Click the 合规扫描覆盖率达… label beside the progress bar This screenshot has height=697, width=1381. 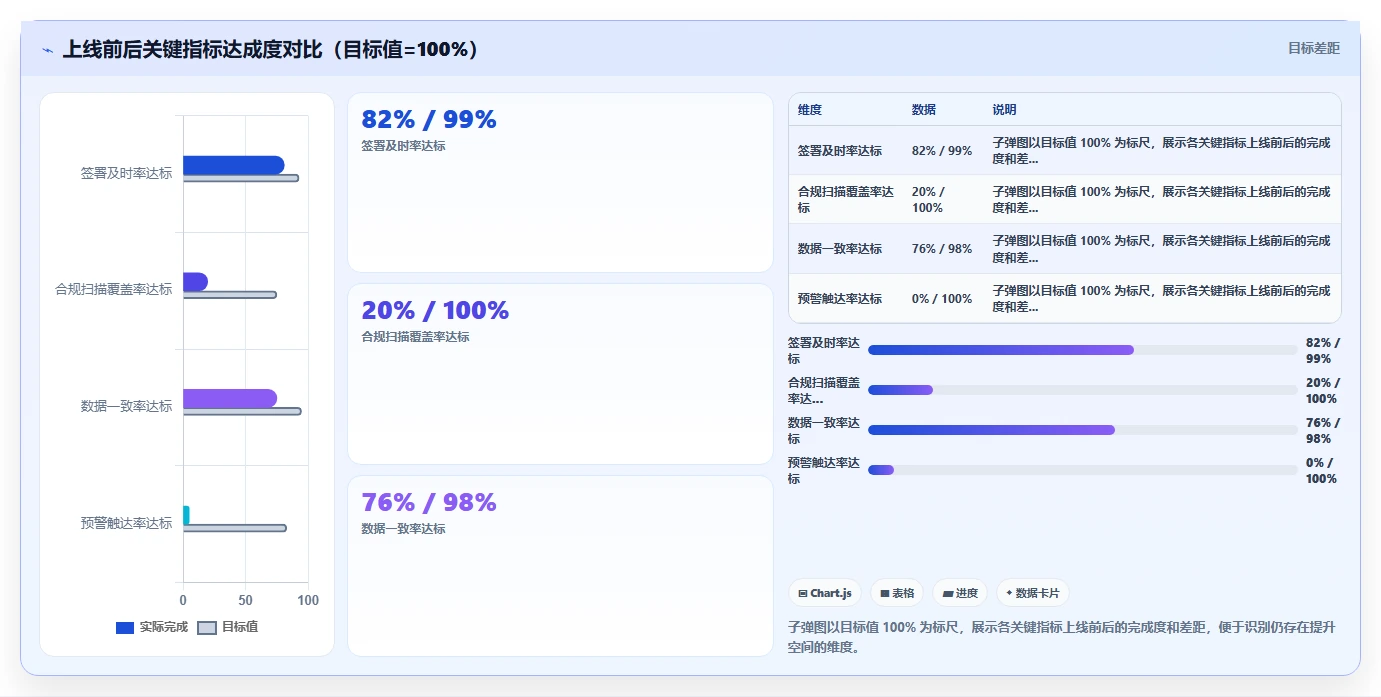tap(824, 390)
